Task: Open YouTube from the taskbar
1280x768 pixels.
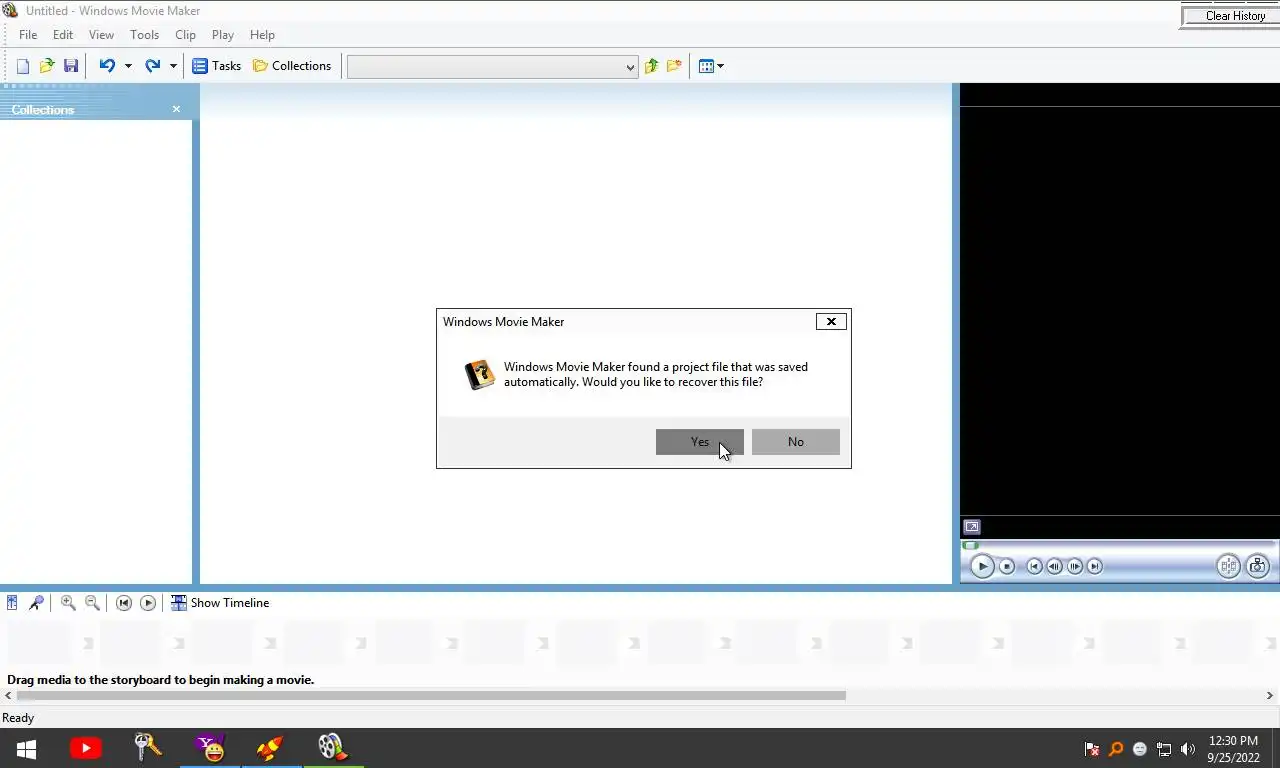Action: (x=86, y=748)
